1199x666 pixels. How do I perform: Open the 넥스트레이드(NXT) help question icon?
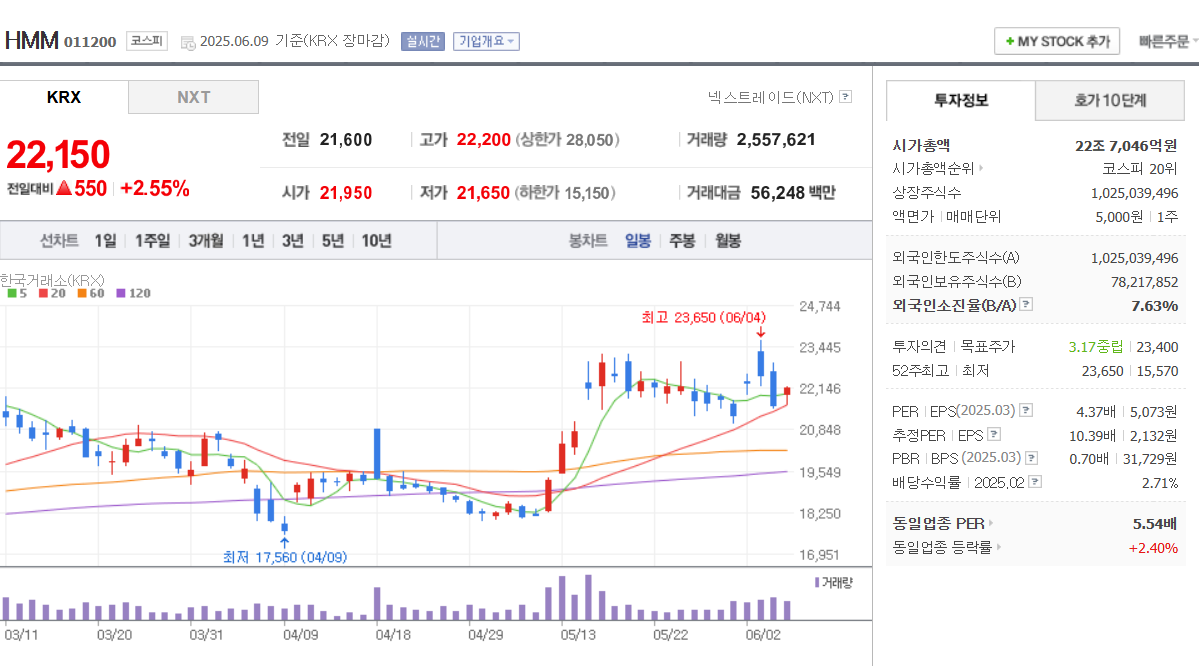846,96
